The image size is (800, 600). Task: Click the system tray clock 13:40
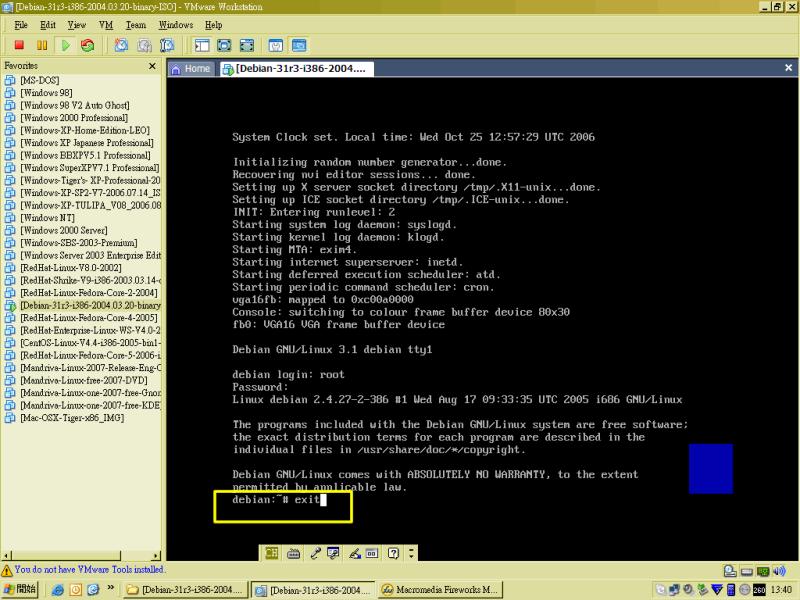[781, 590]
